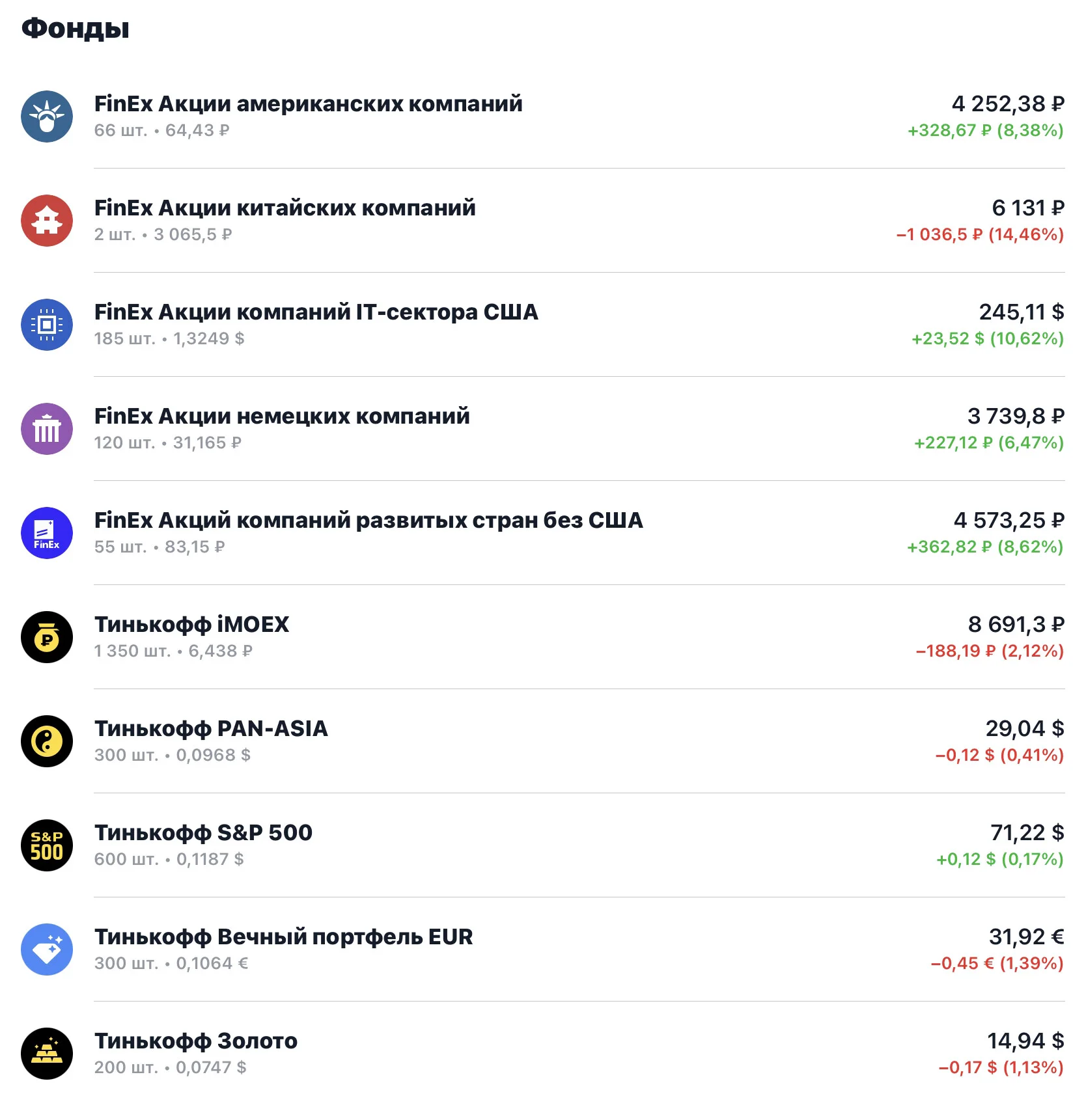Select the blue IT-sector chip icon
Screen dimensions: 1086x1120
(x=47, y=325)
